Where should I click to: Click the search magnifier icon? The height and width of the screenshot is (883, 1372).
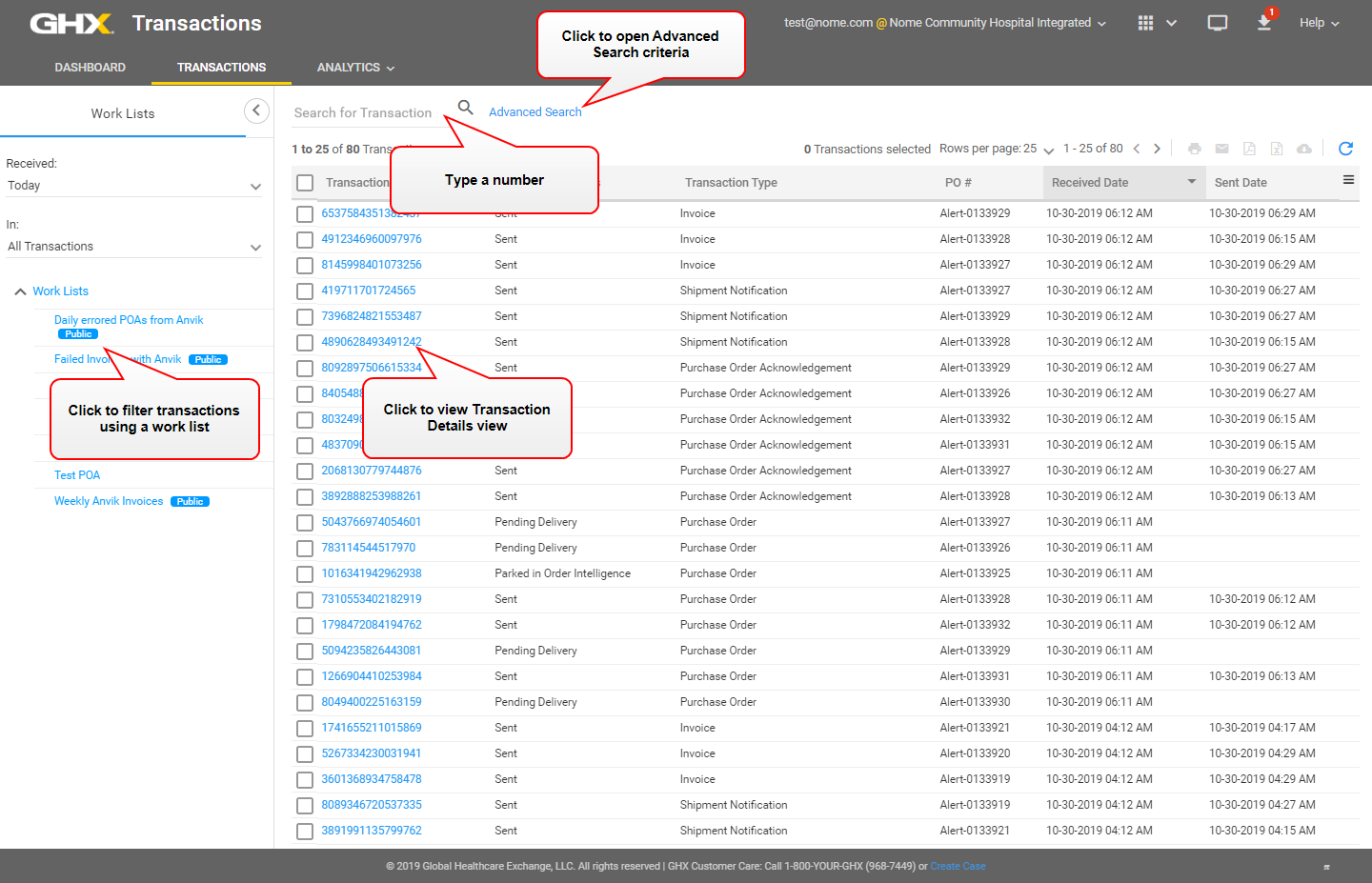pos(465,108)
